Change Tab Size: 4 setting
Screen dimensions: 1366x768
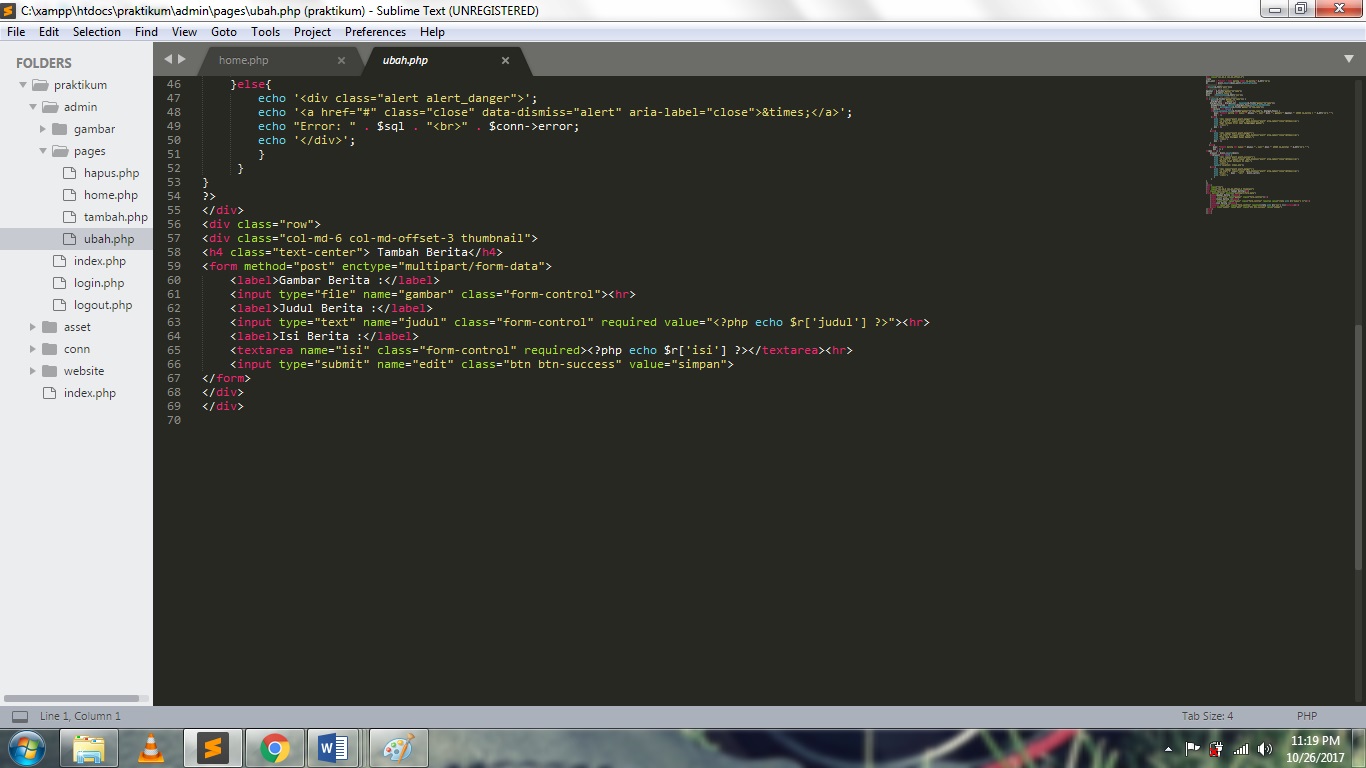pos(1207,716)
